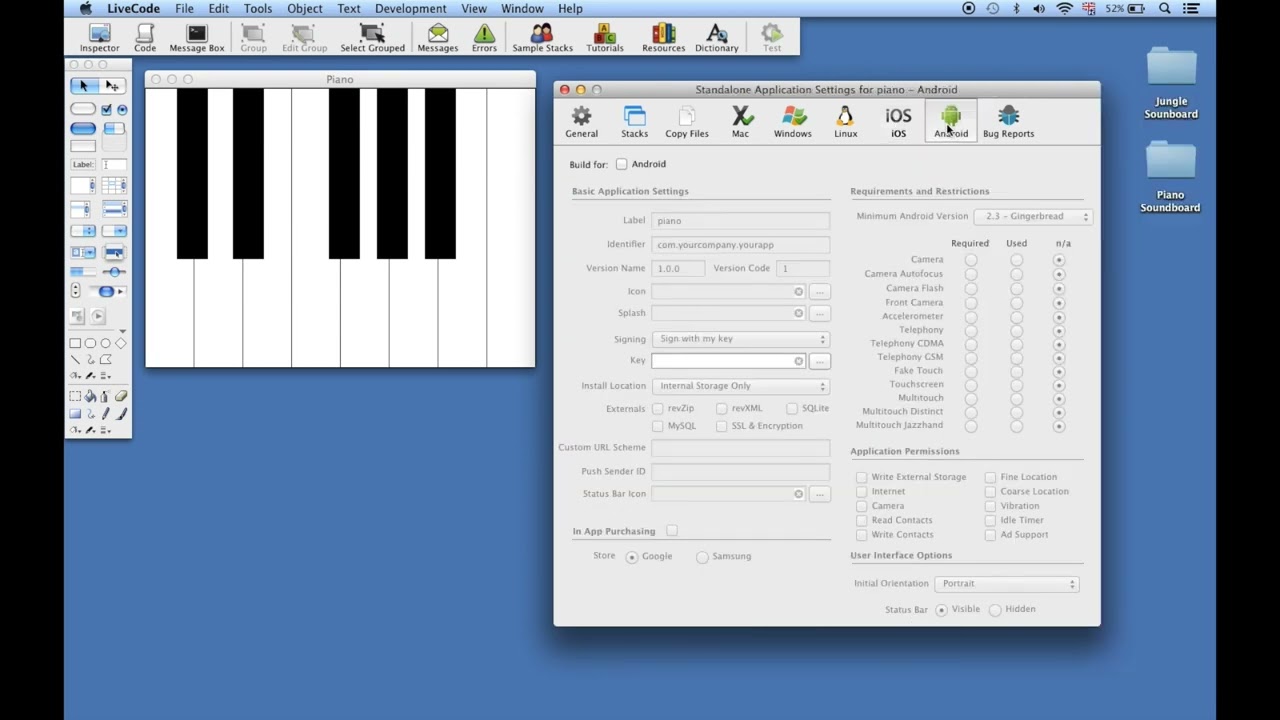The width and height of the screenshot is (1280, 720).
Task: Open the Dictionary
Action: point(716,39)
